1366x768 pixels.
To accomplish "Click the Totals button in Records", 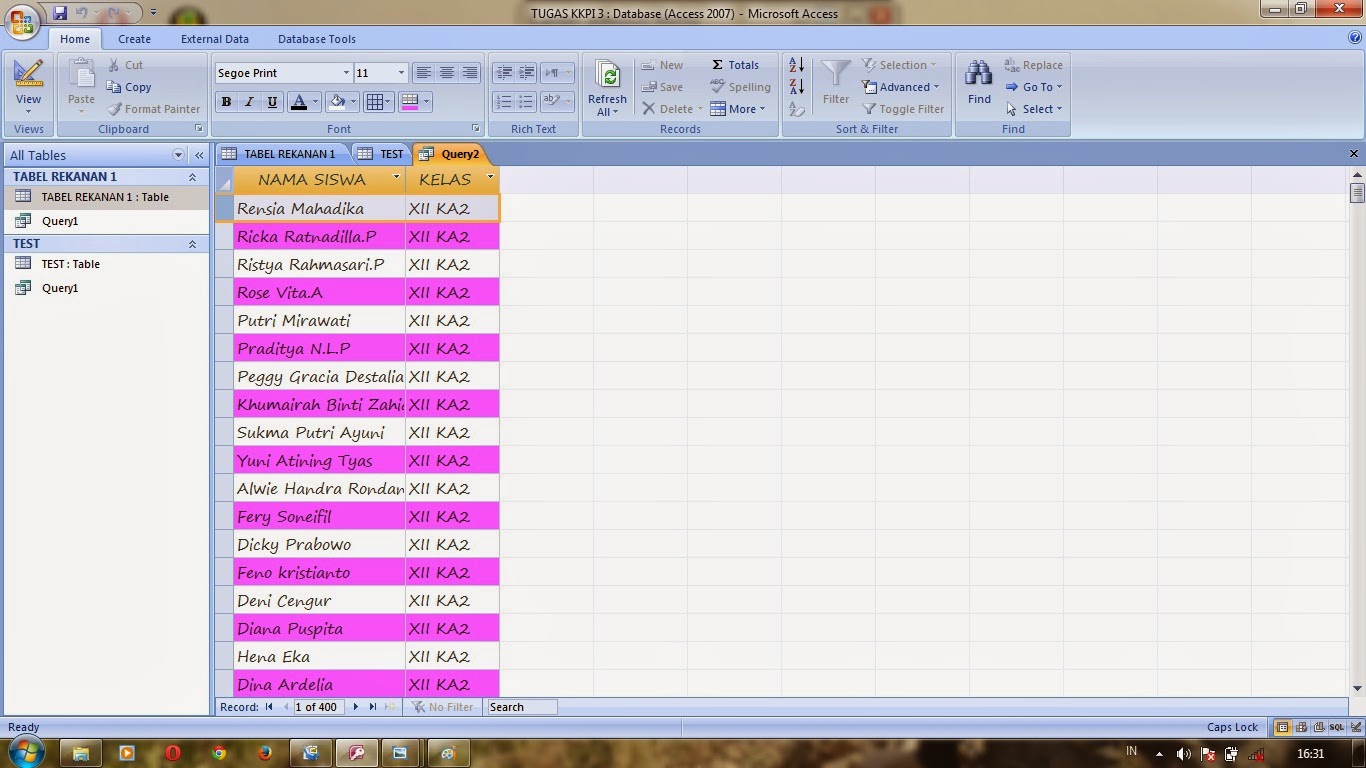I will (x=735, y=65).
